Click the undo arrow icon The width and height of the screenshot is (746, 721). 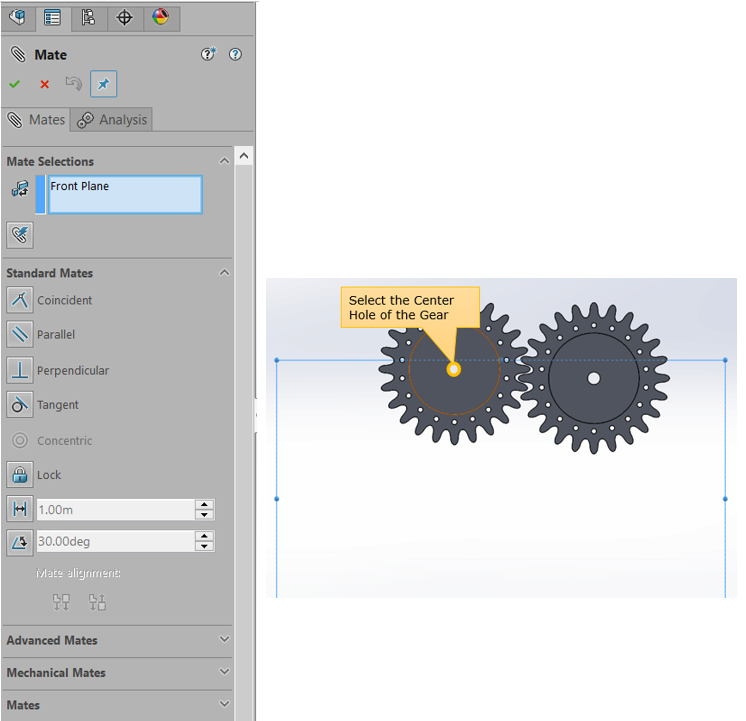point(73,84)
